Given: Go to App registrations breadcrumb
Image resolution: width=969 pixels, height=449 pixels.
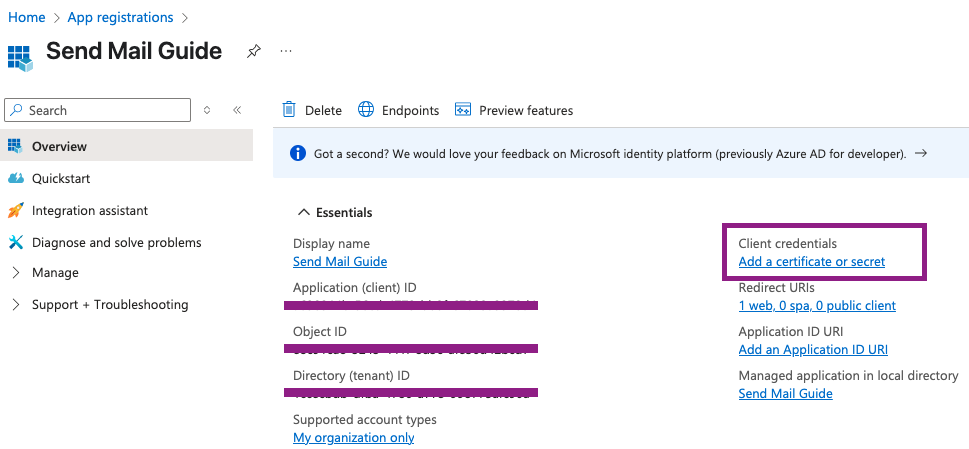Looking at the screenshot, I should click(121, 17).
